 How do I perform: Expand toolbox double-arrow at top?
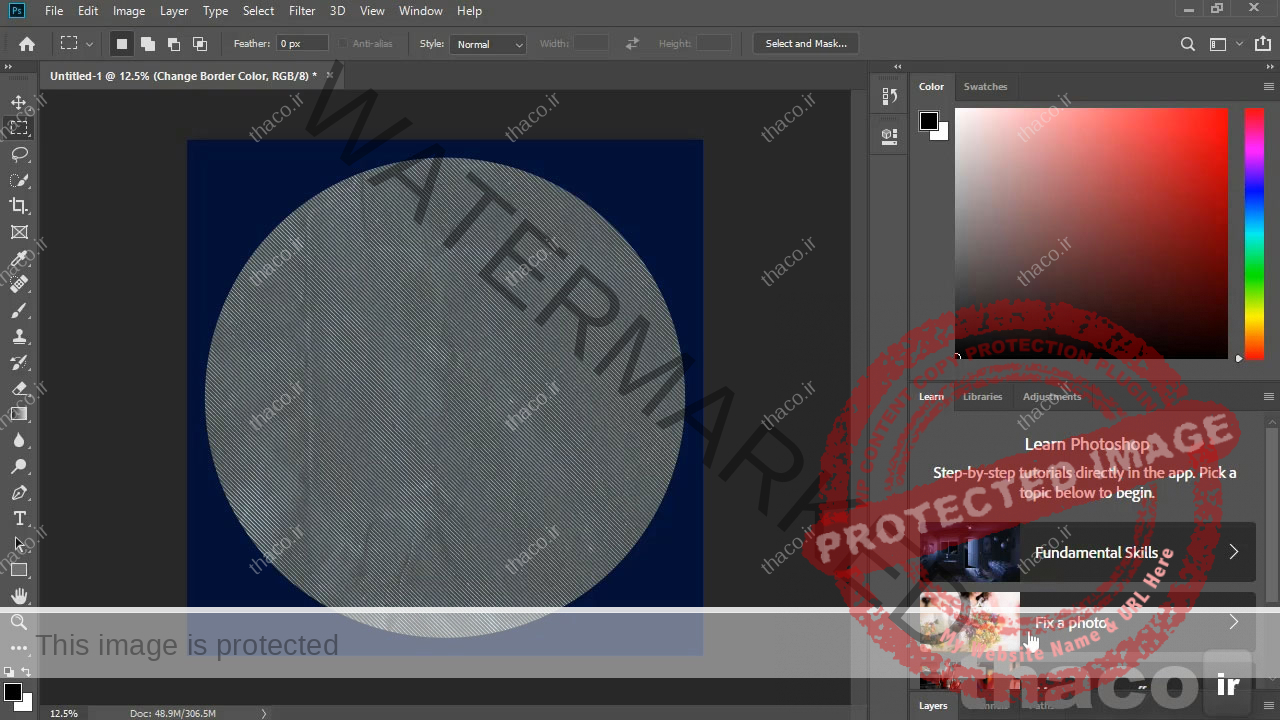tap(8, 67)
